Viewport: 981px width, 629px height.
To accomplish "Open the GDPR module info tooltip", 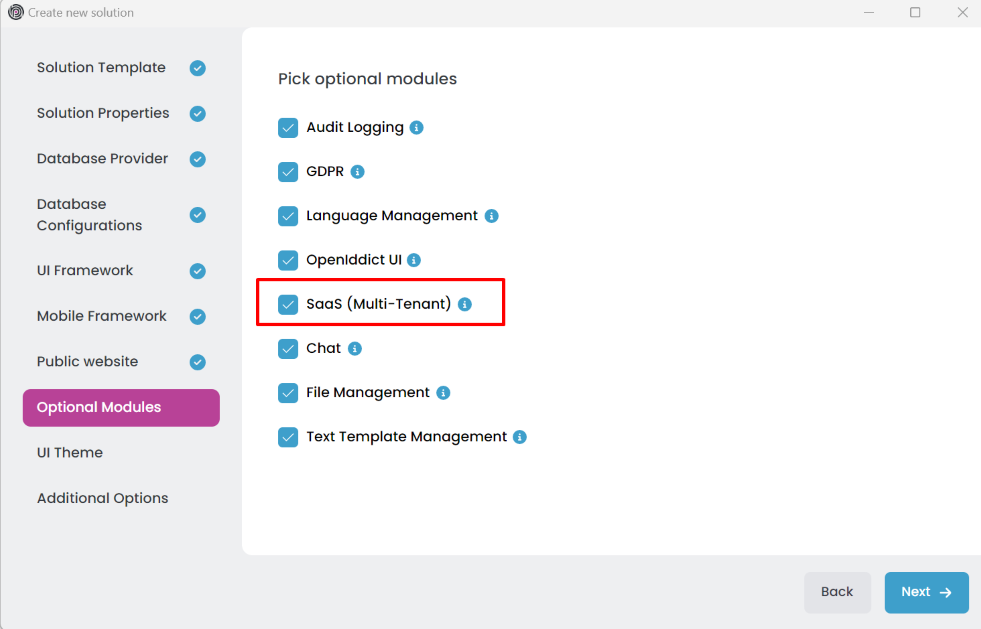I will point(359,171).
